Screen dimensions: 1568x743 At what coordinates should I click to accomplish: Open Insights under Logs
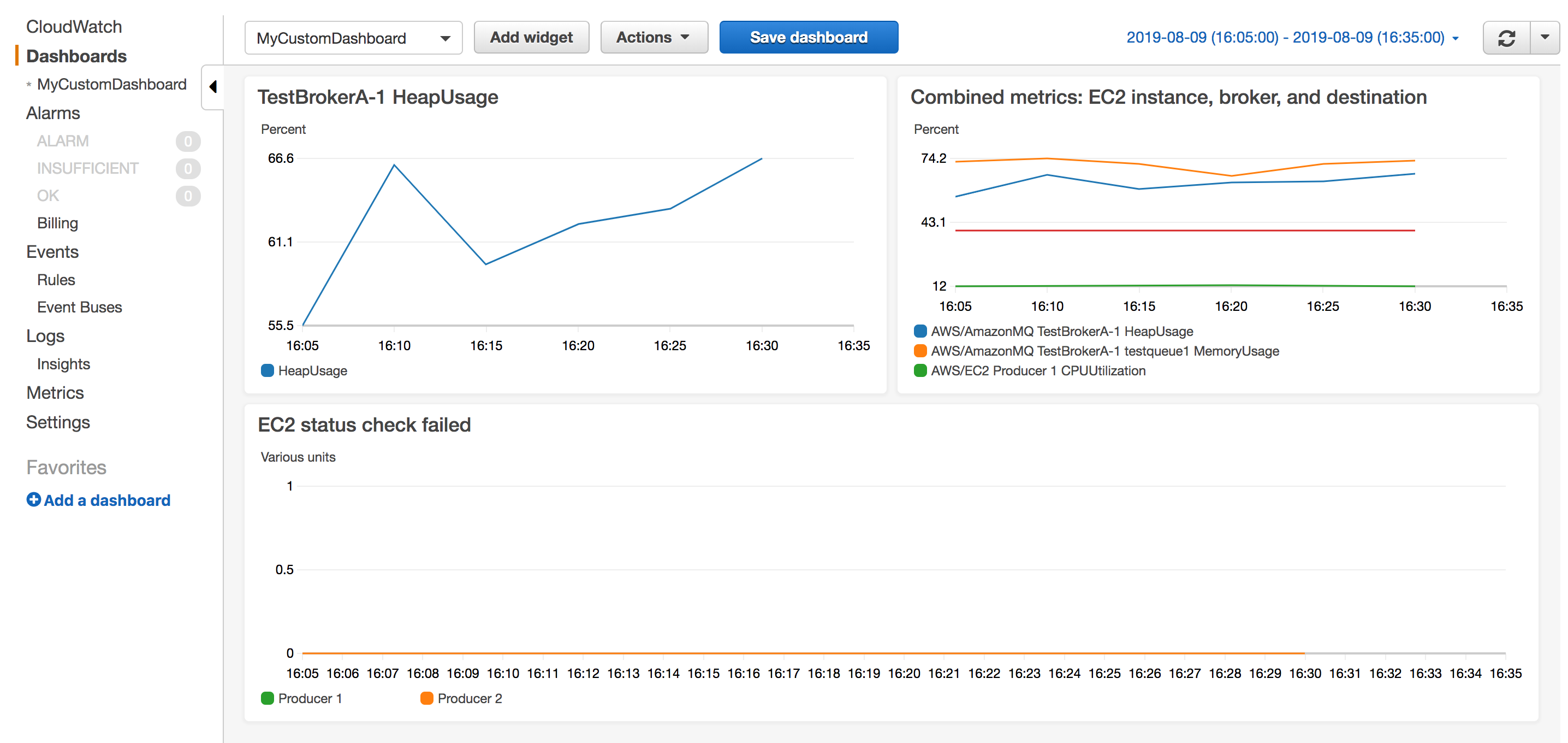click(63, 364)
